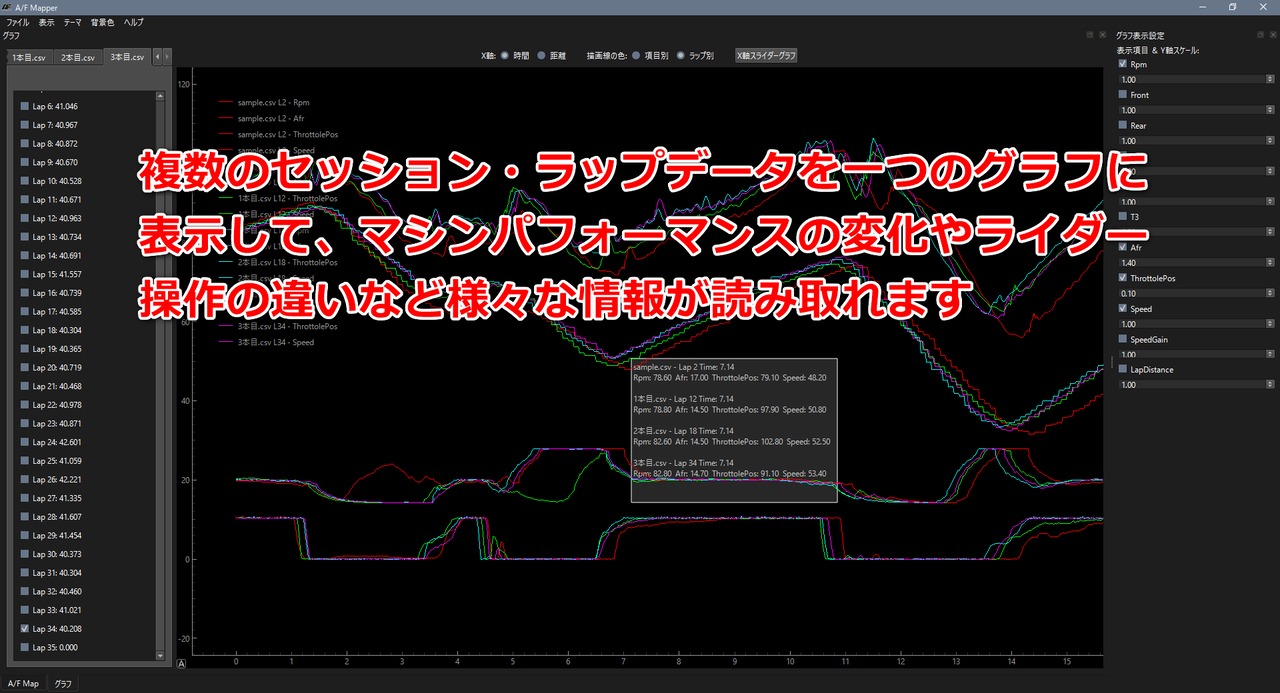Viewport: 1280px width, 693px height.
Task: Uncheck the Rpm display checkbox
Action: pyautogui.click(x=1123, y=64)
